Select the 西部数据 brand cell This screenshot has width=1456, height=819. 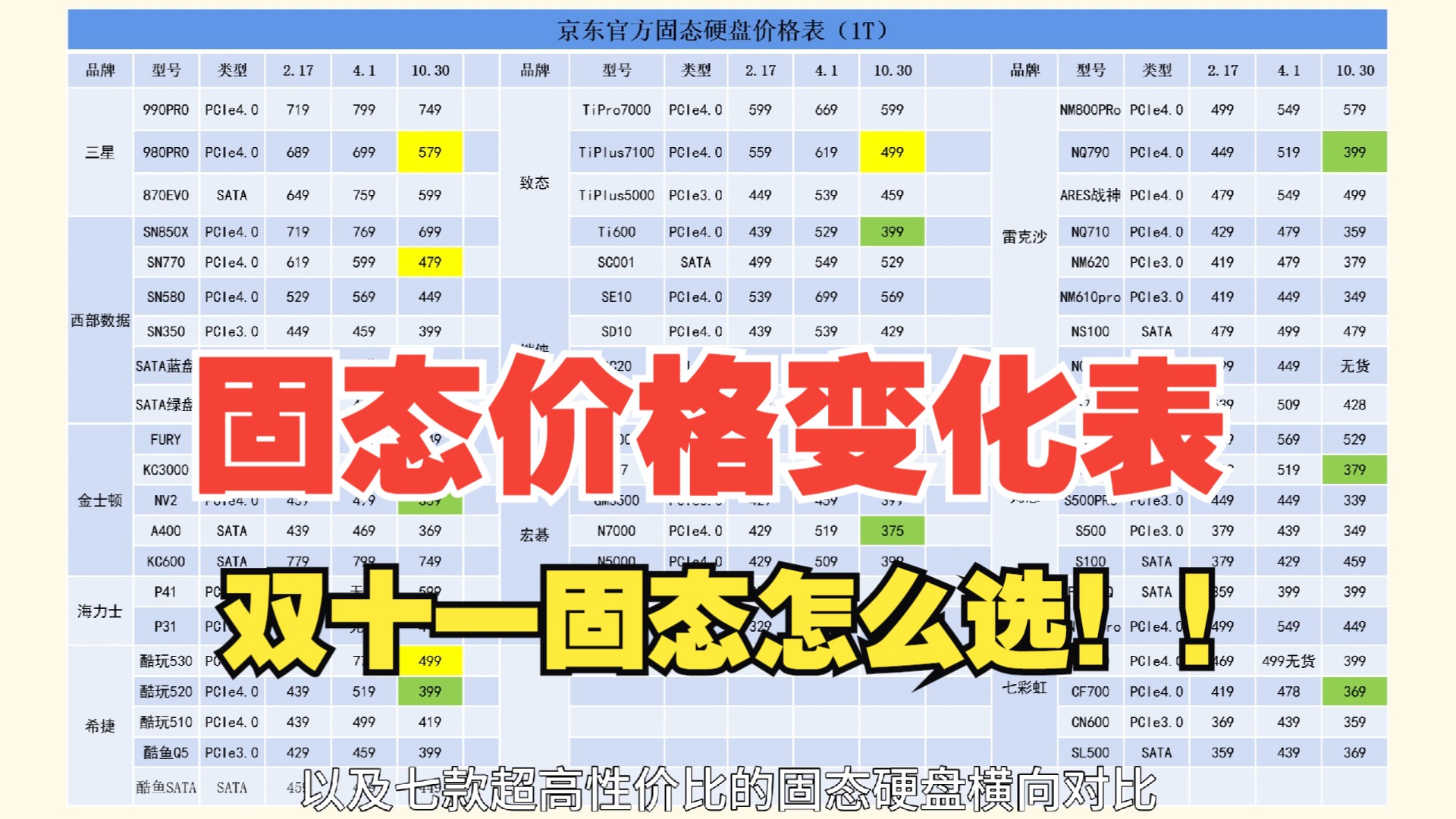[100, 320]
